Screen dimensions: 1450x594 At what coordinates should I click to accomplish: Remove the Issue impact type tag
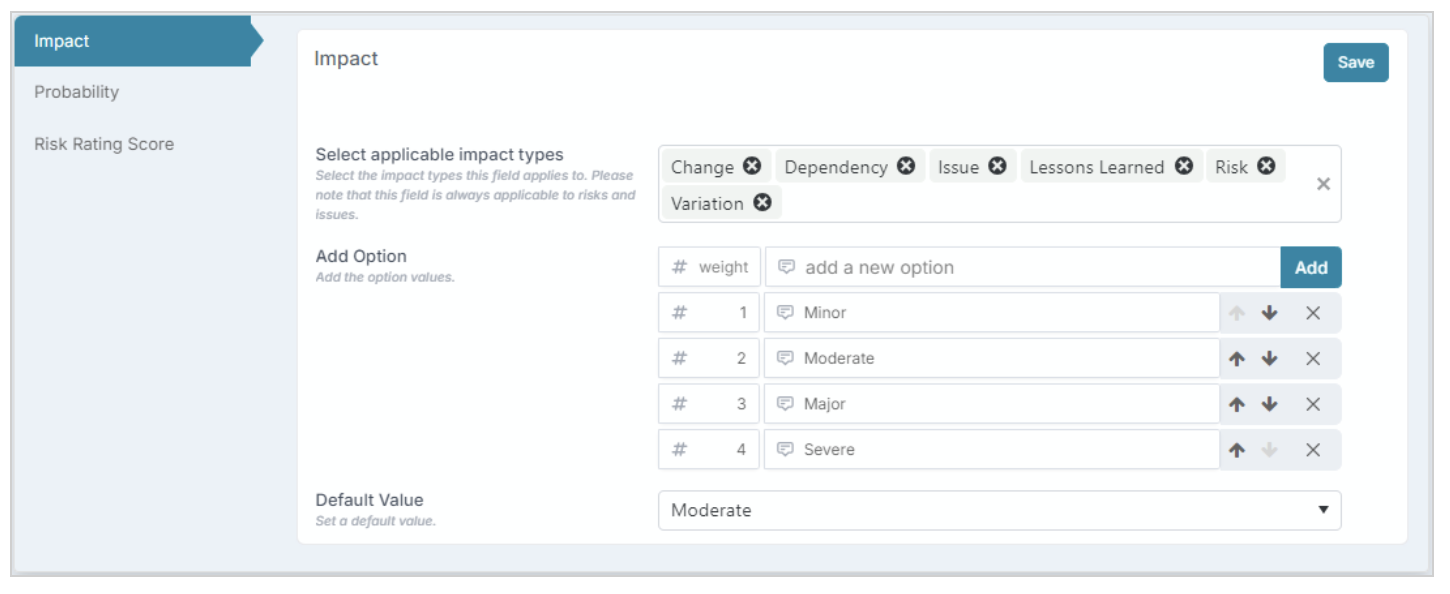coord(997,167)
